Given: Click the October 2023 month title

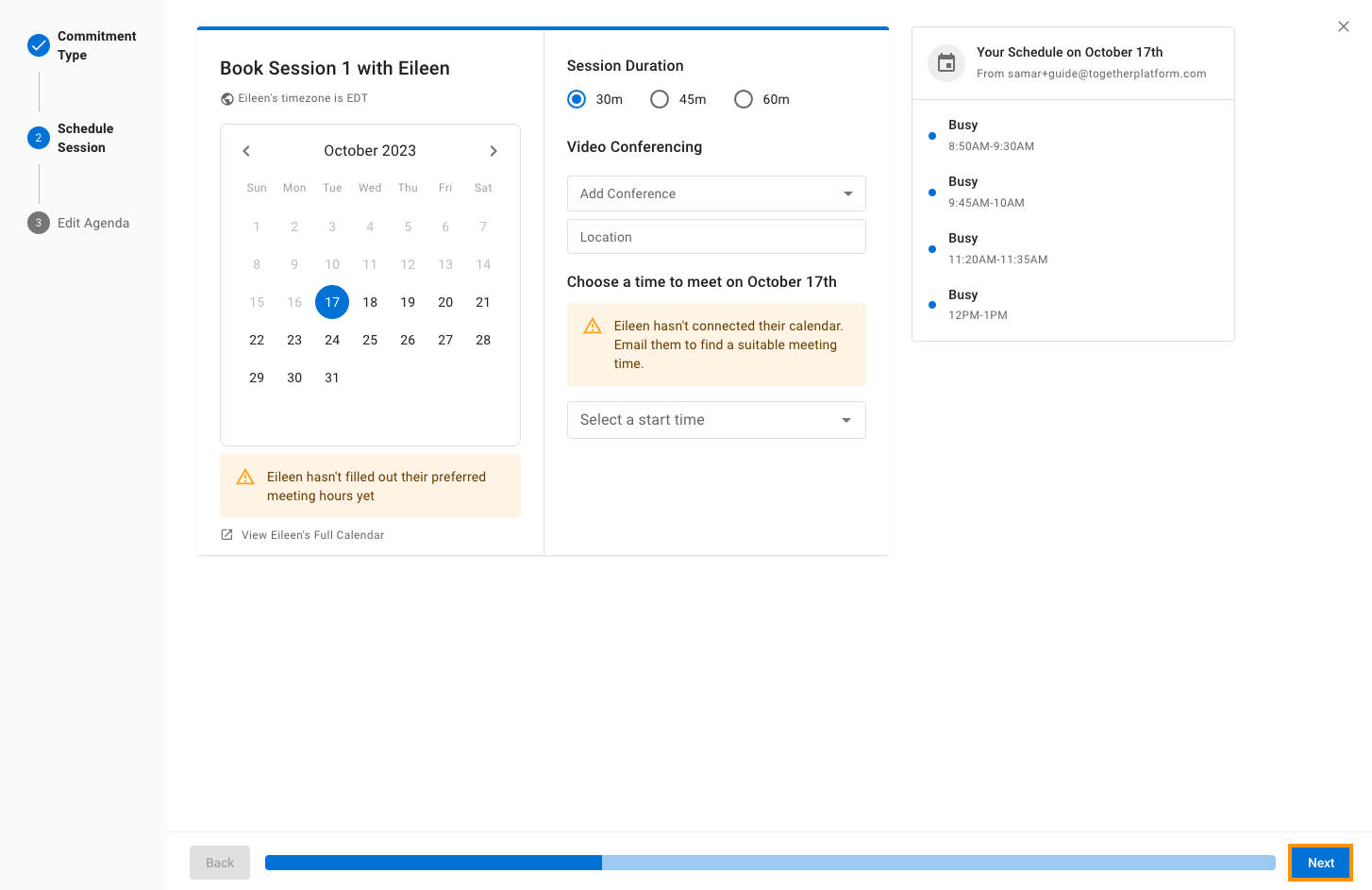Looking at the screenshot, I should [x=370, y=151].
